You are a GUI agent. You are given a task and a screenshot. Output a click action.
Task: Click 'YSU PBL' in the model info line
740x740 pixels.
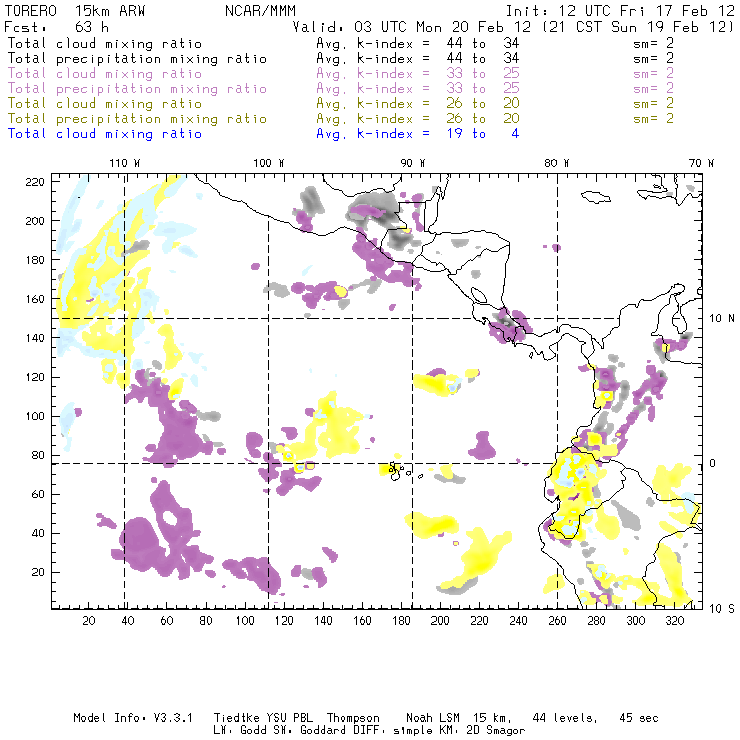[289, 718]
